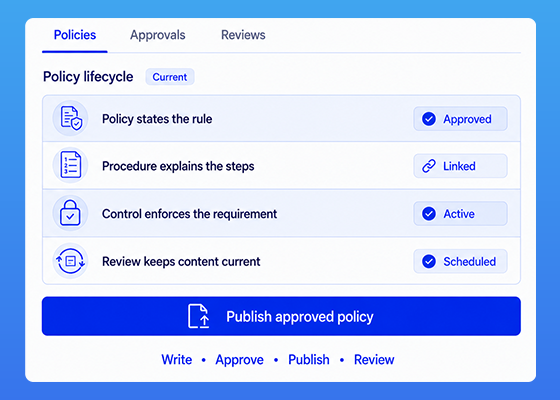Click the upload document icon on Publish button

click(x=199, y=316)
